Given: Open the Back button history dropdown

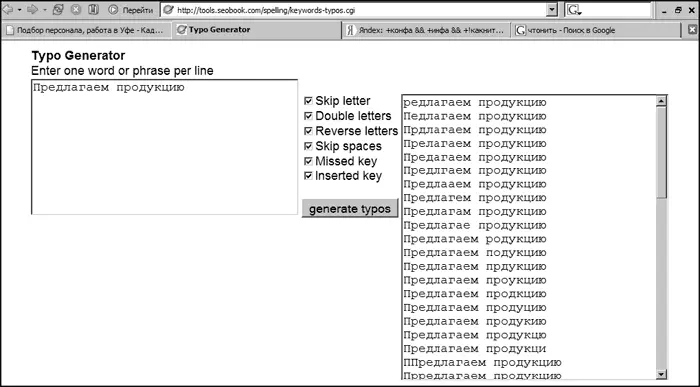Looking at the screenshot, I should click(20, 10).
